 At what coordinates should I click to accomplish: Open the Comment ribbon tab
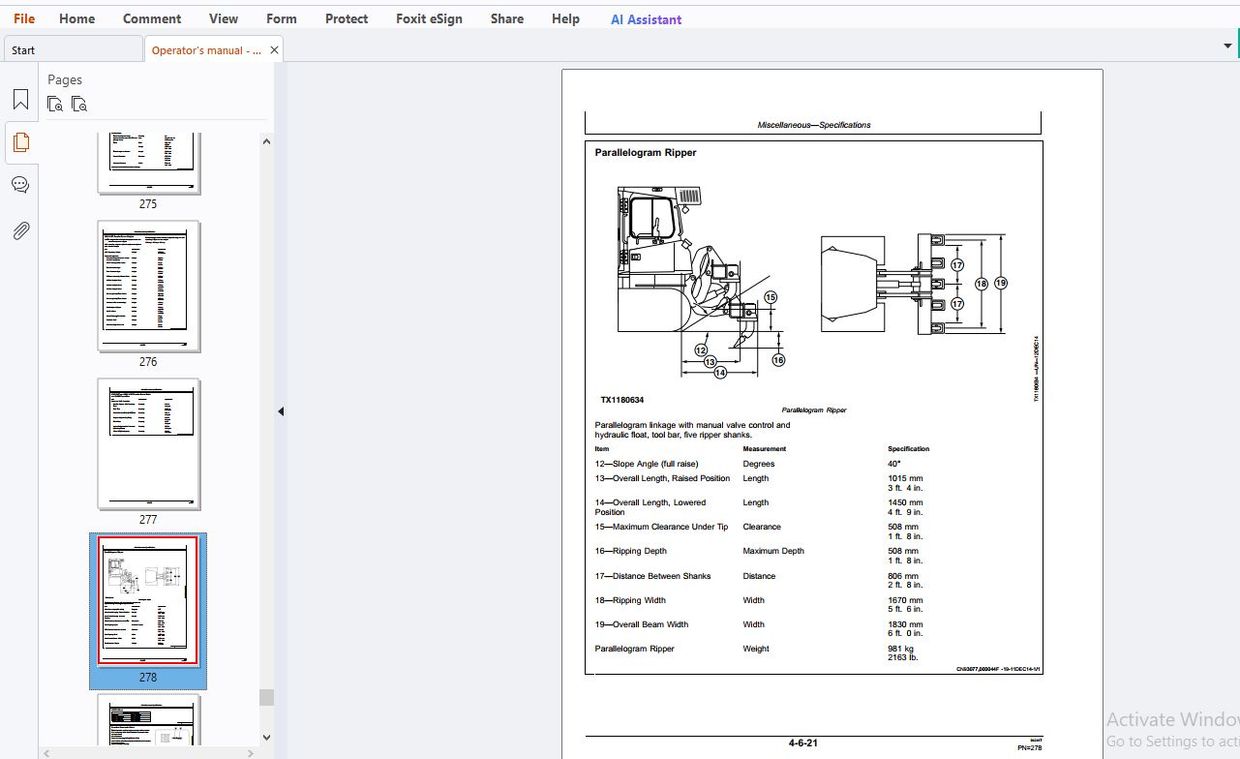(x=152, y=17)
